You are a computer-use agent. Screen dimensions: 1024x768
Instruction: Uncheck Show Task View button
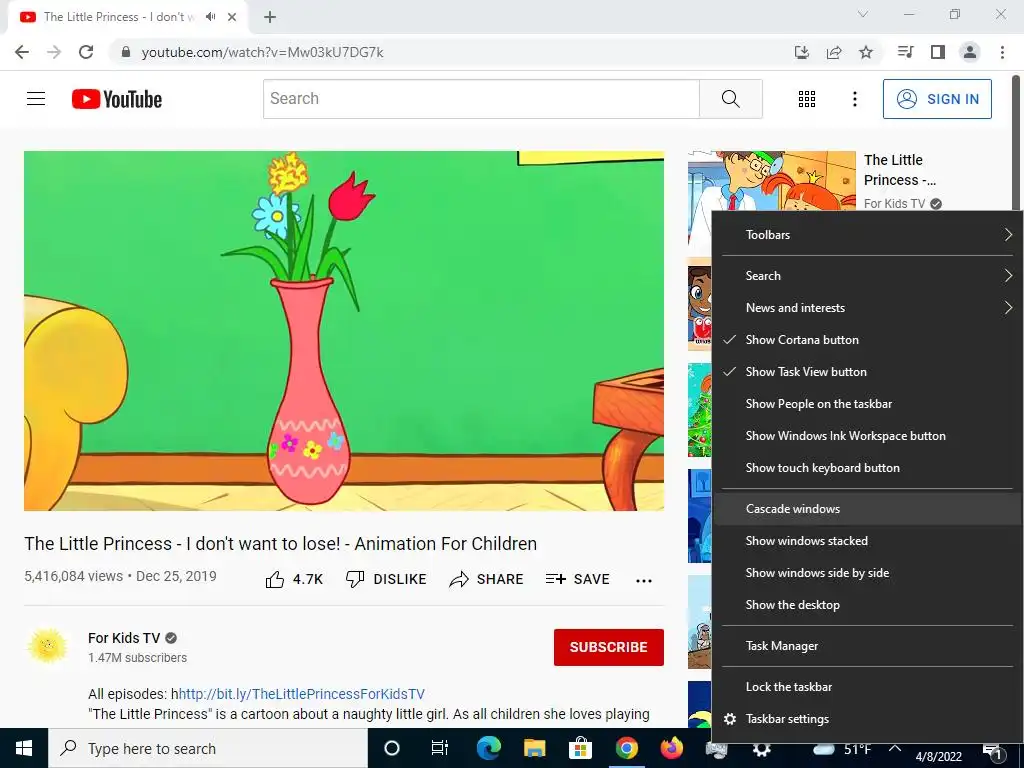[867, 372]
